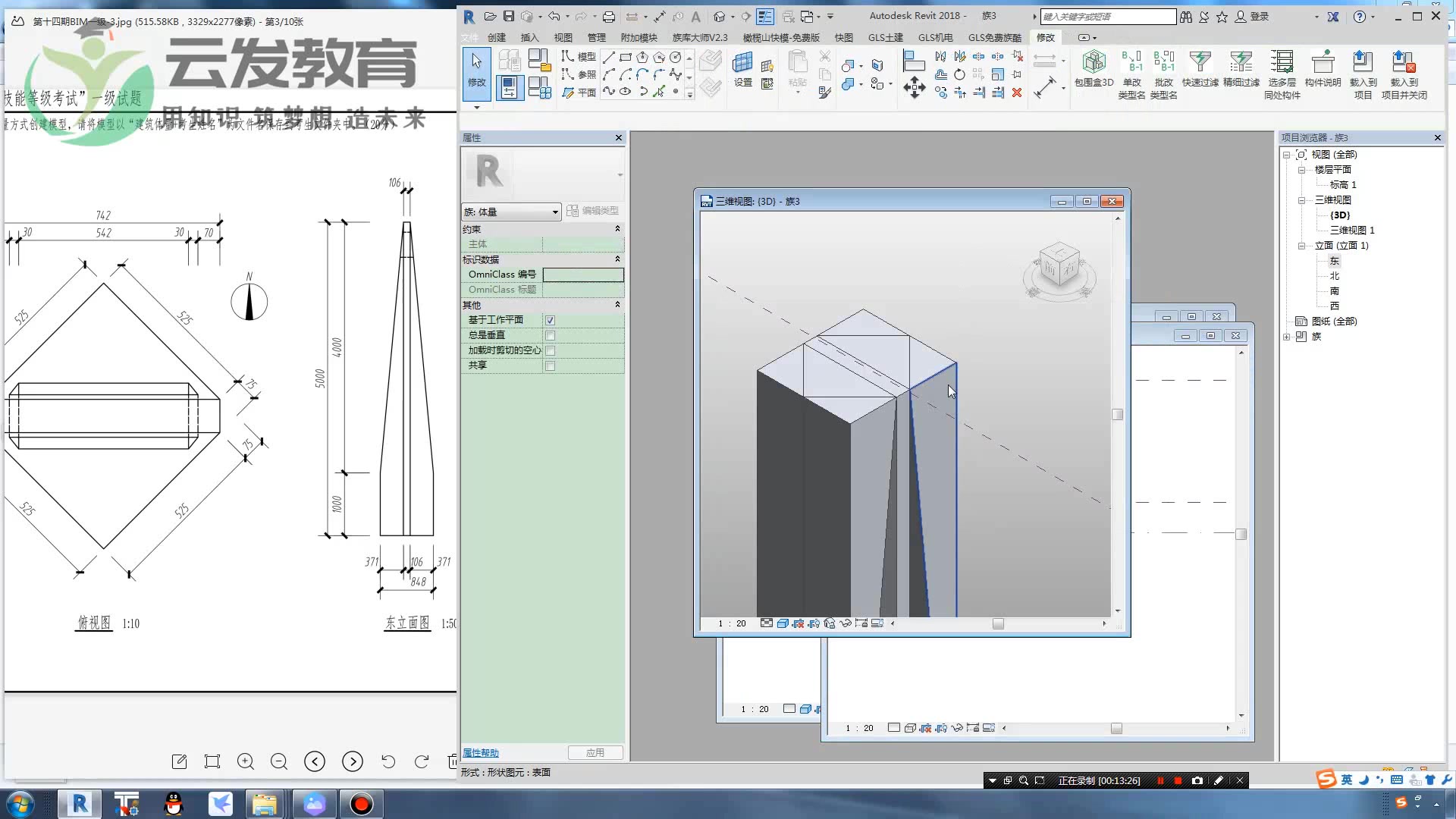Click the OmniClass 编号 input field
Screen dimensions: 1456x819
(x=582, y=275)
